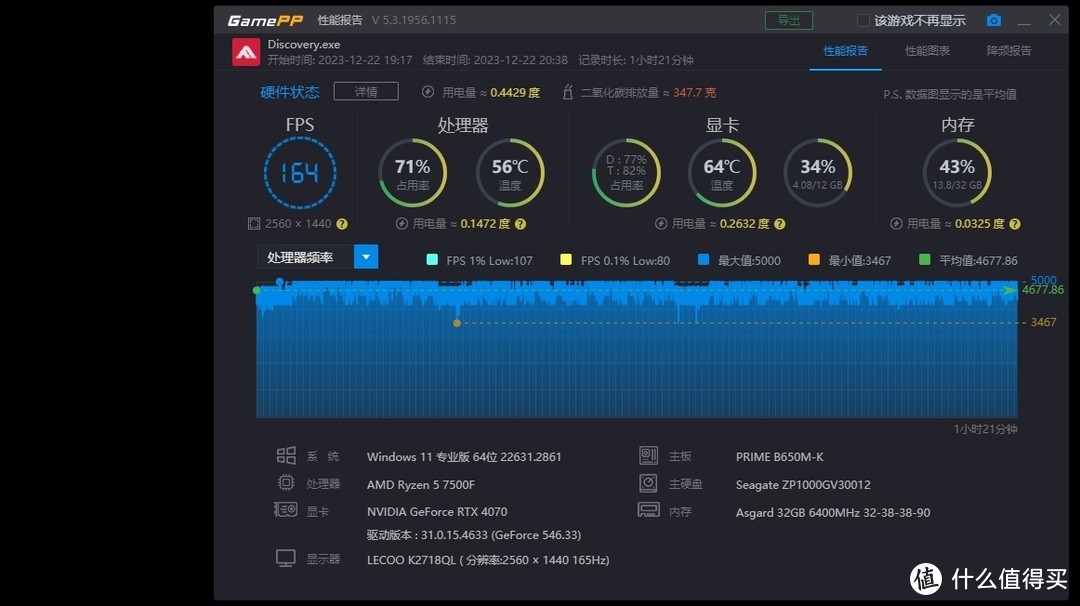Open the help icon next to 0.1472 度
Screen dimensions: 1080x606
pos(521,224)
